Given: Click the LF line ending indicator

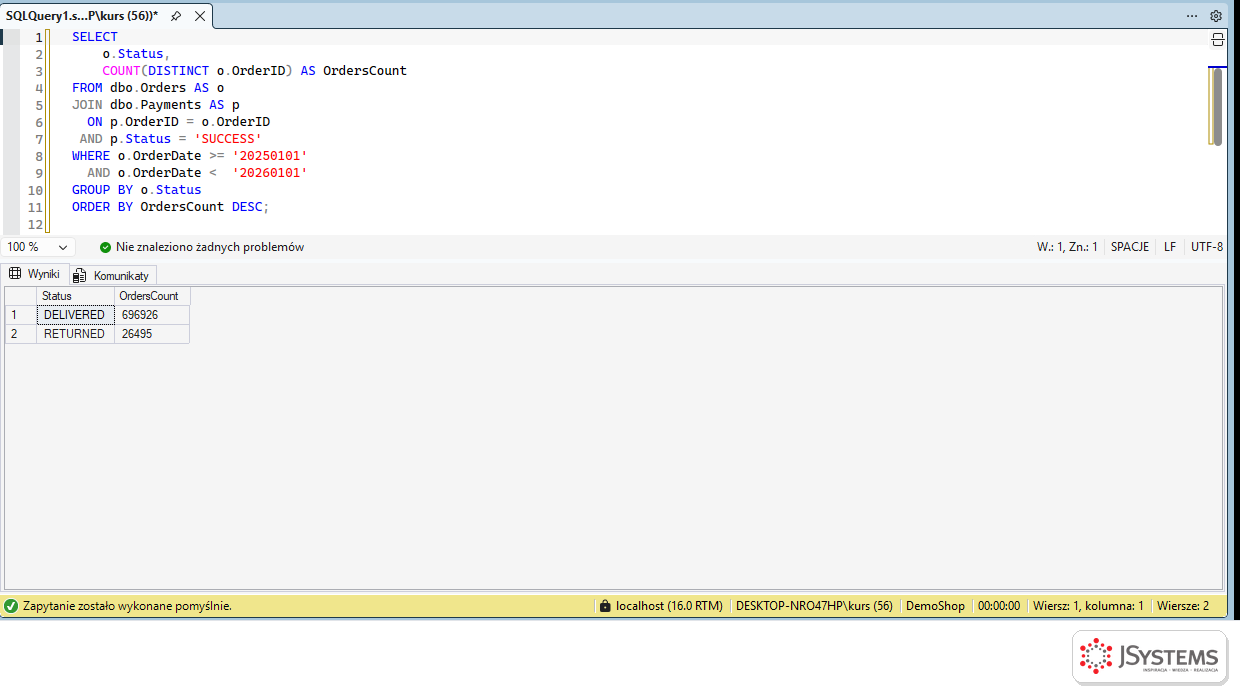Looking at the screenshot, I should [1170, 247].
